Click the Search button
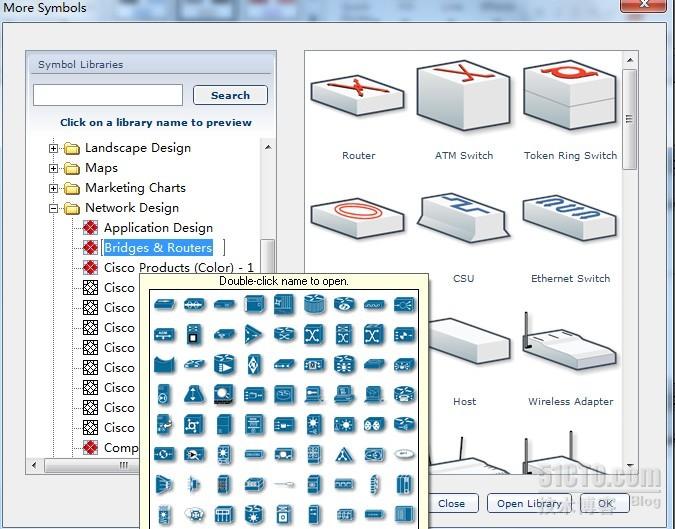This screenshot has height=529, width=675. click(x=230, y=95)
